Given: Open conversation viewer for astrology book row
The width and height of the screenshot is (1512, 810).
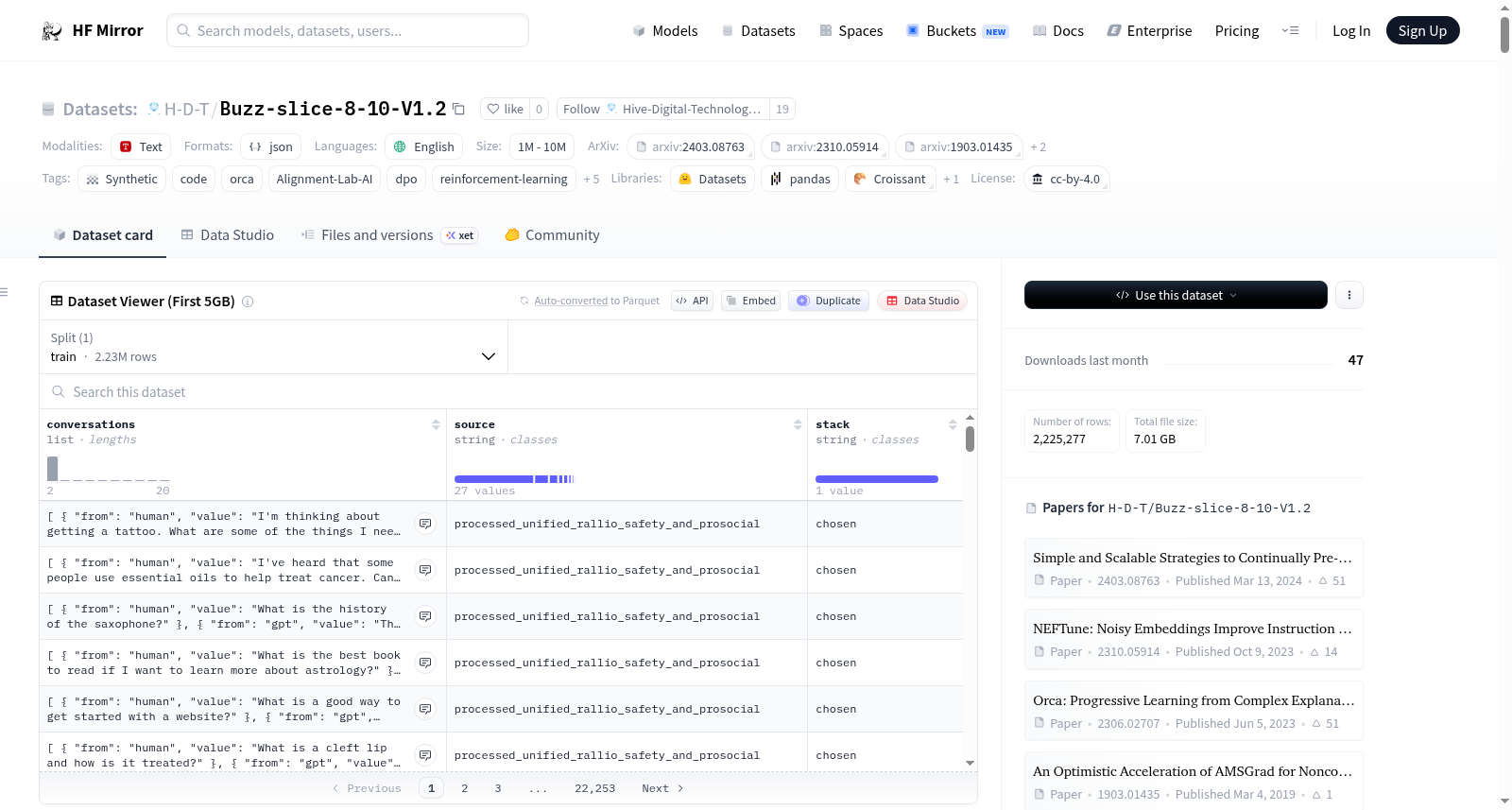Looking at the screenshot, I should [x=425, y=663].
